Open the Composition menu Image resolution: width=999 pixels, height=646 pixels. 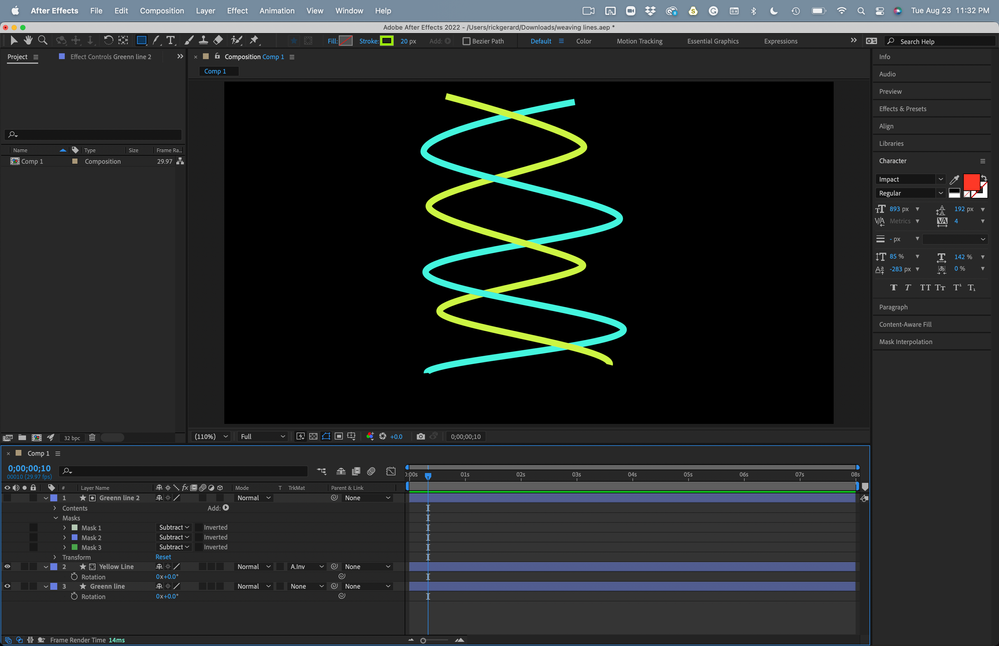pyautogui.click(x=161, y=10)
